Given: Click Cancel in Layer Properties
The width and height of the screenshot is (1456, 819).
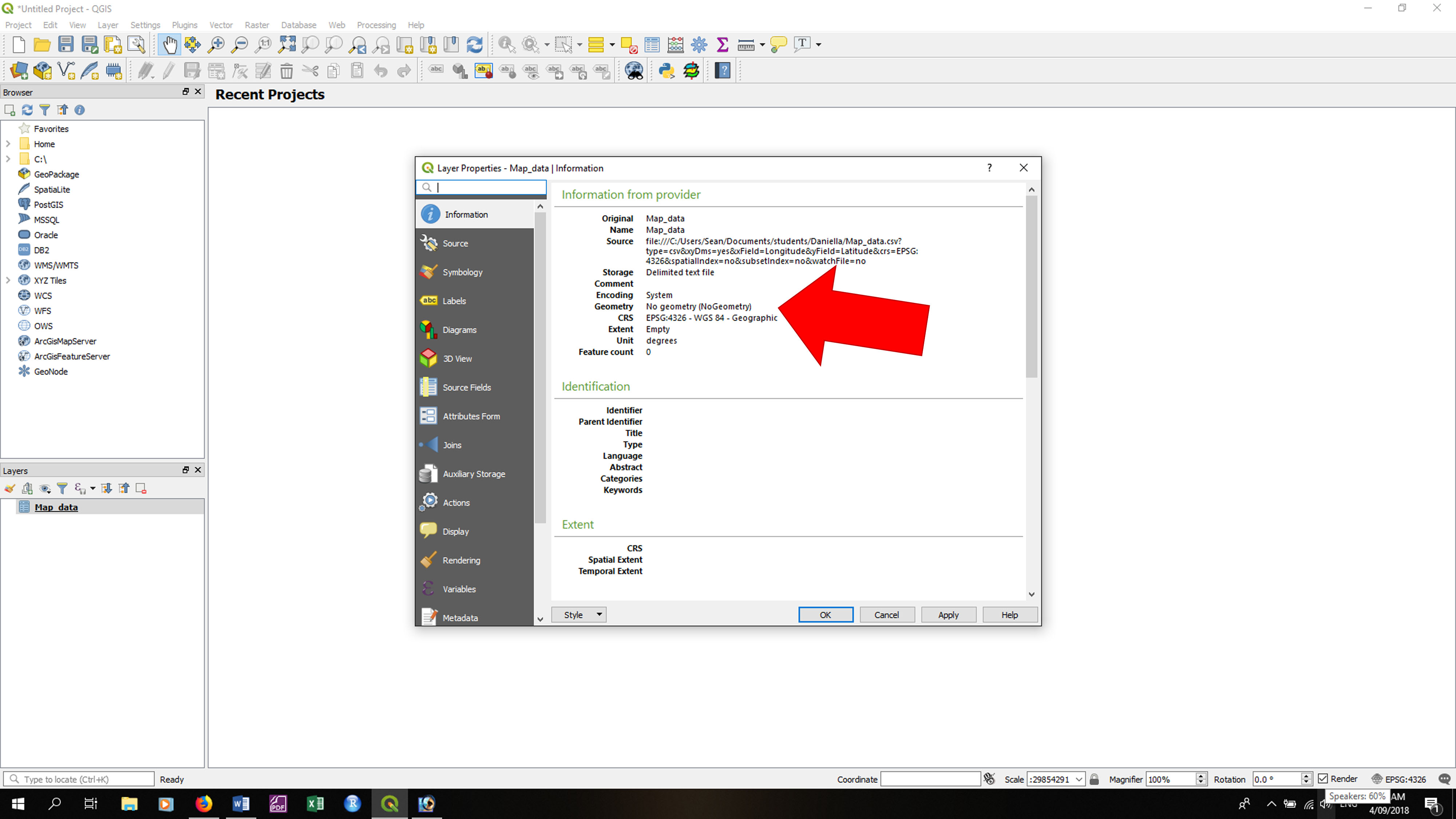Looking at the screenshot, I should pyautogui.click(x=887, y=614).
